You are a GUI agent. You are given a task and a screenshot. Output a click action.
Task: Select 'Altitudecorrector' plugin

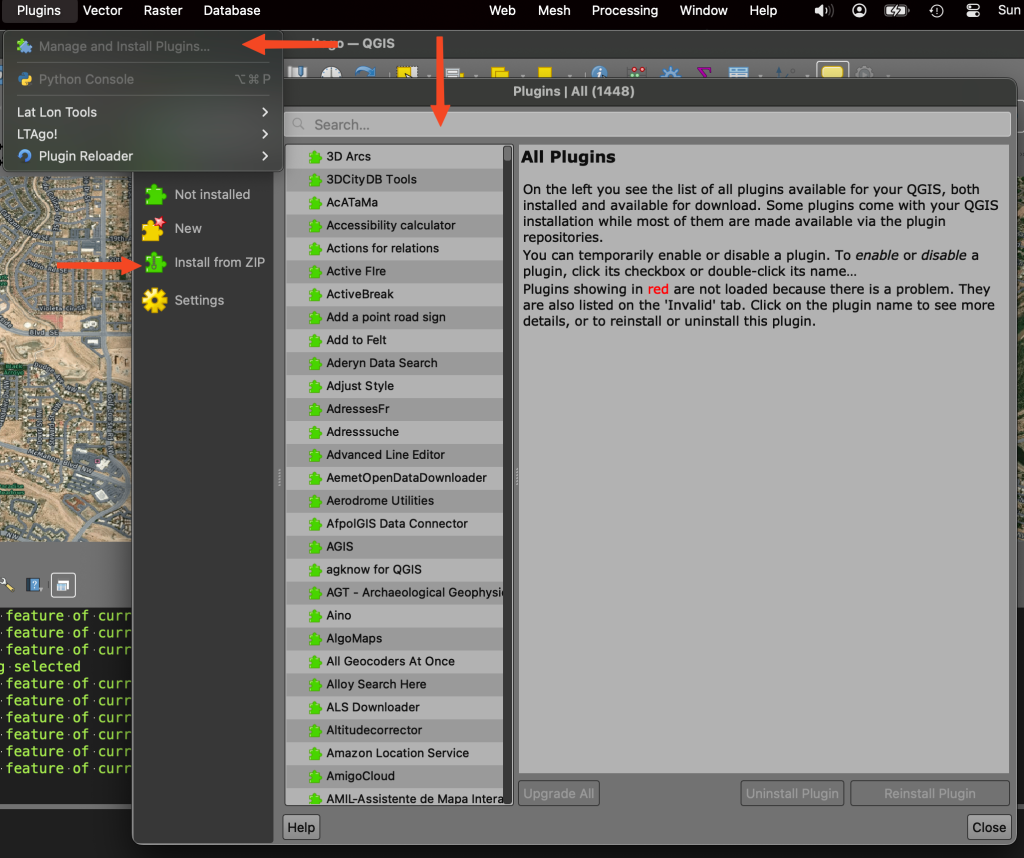coord(394,730)
